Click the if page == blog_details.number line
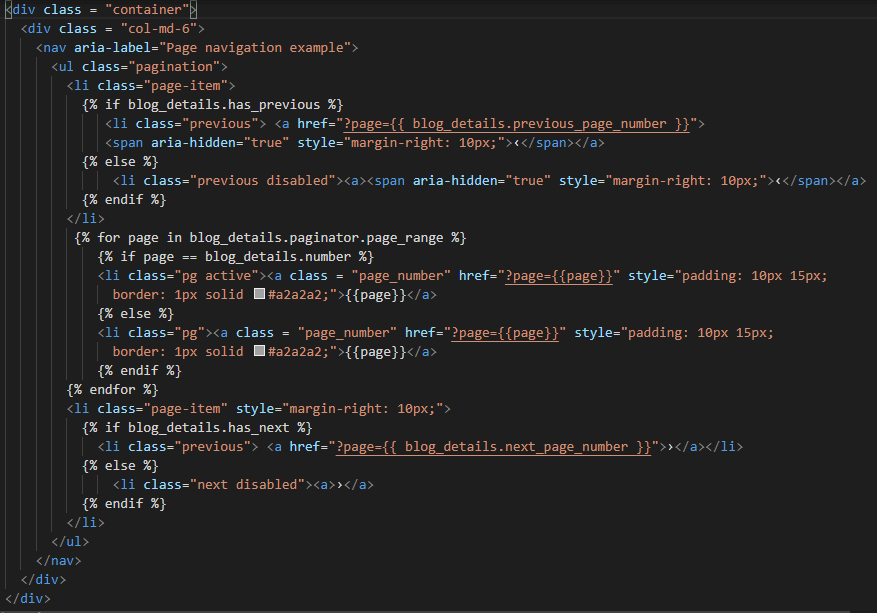 click(235, 257)
